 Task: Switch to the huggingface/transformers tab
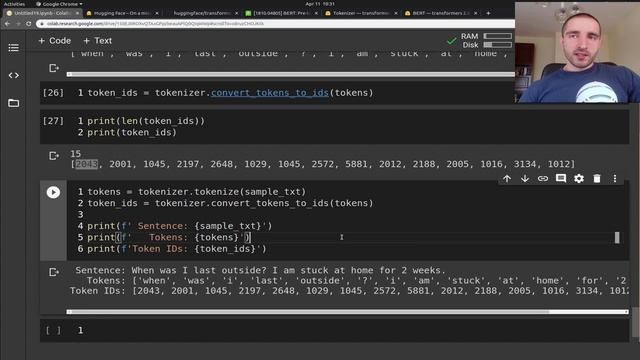[x=202, y=13]
